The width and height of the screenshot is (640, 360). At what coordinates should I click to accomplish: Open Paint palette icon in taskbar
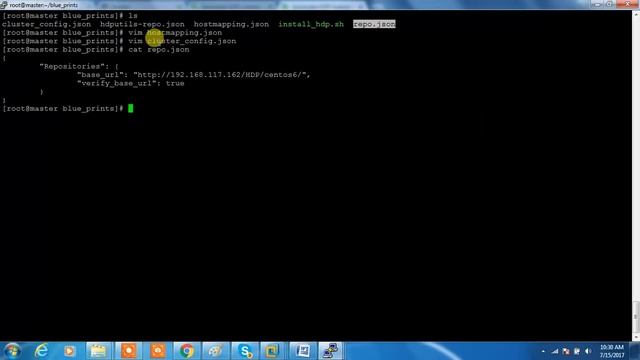coord(216,351)
